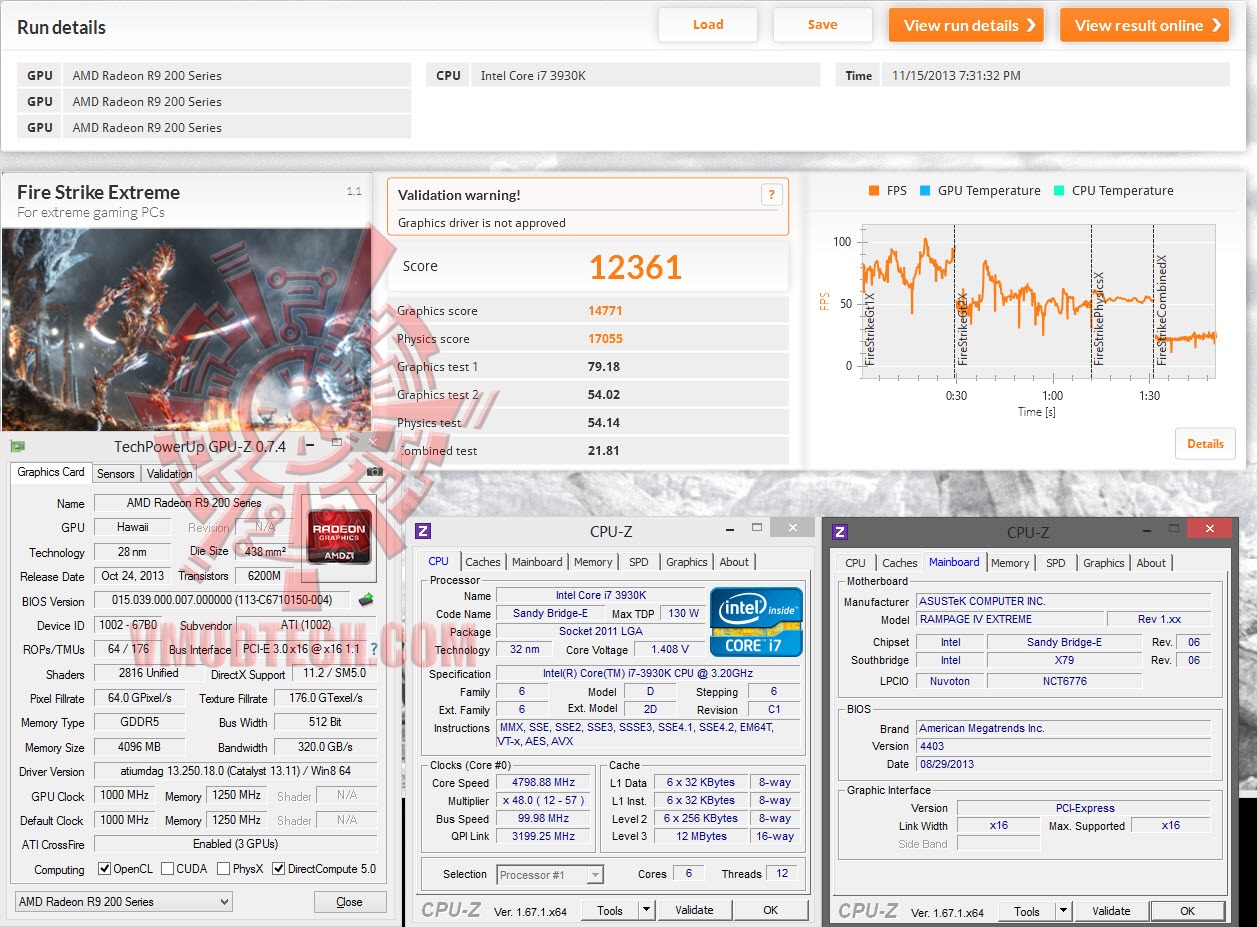This screenshot has width=1257, height=927.
Task: Open the validation warning question mark help
Action: point(771,195)
